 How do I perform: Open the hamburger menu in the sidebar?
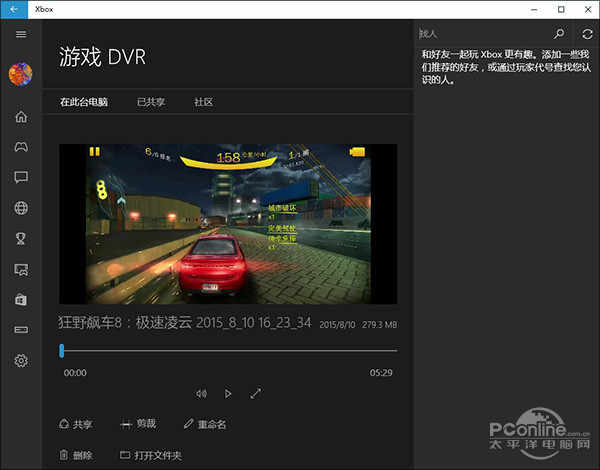point(20,34)
